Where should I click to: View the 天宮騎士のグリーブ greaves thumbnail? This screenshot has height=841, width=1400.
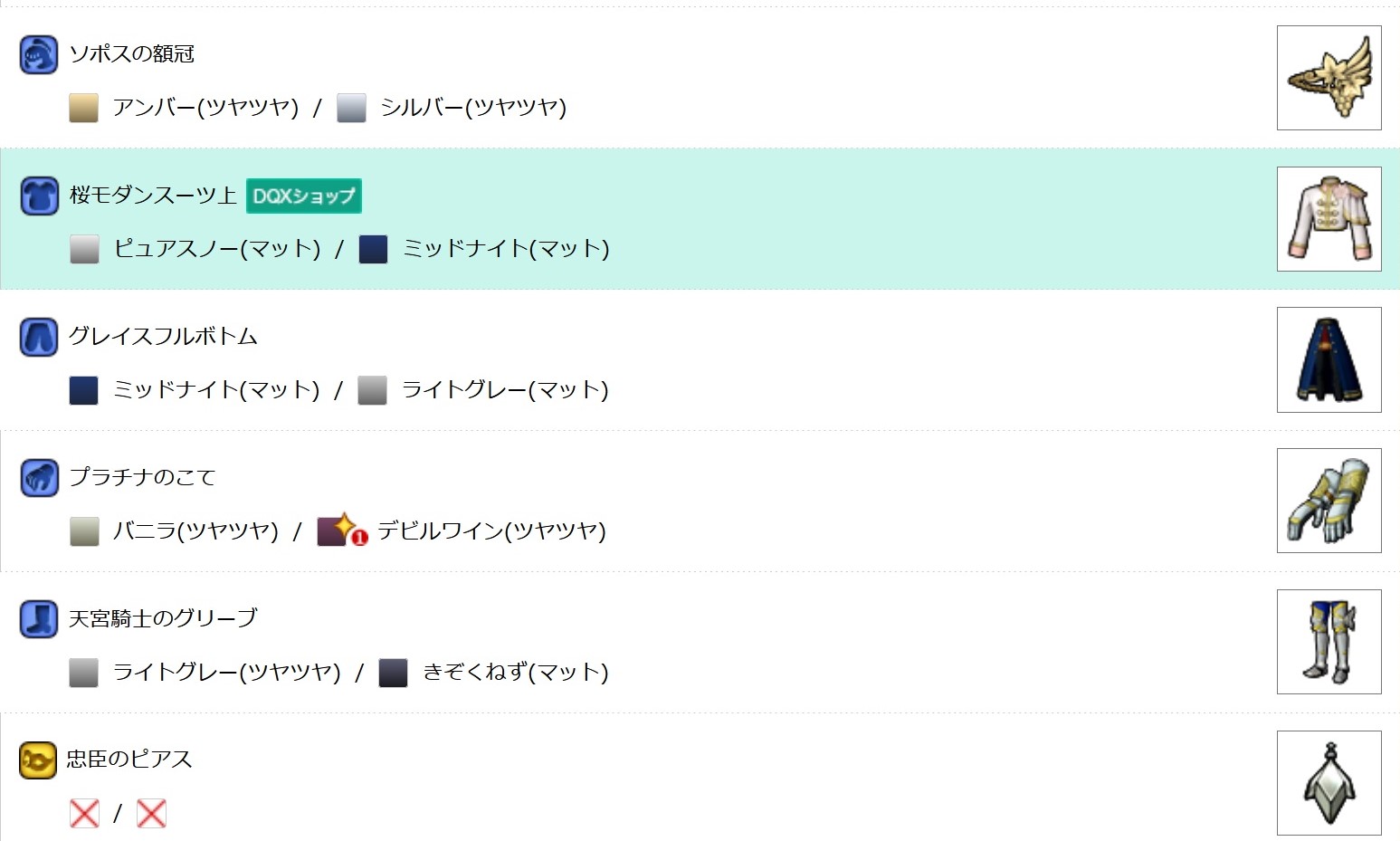(x=1329, y=642)
